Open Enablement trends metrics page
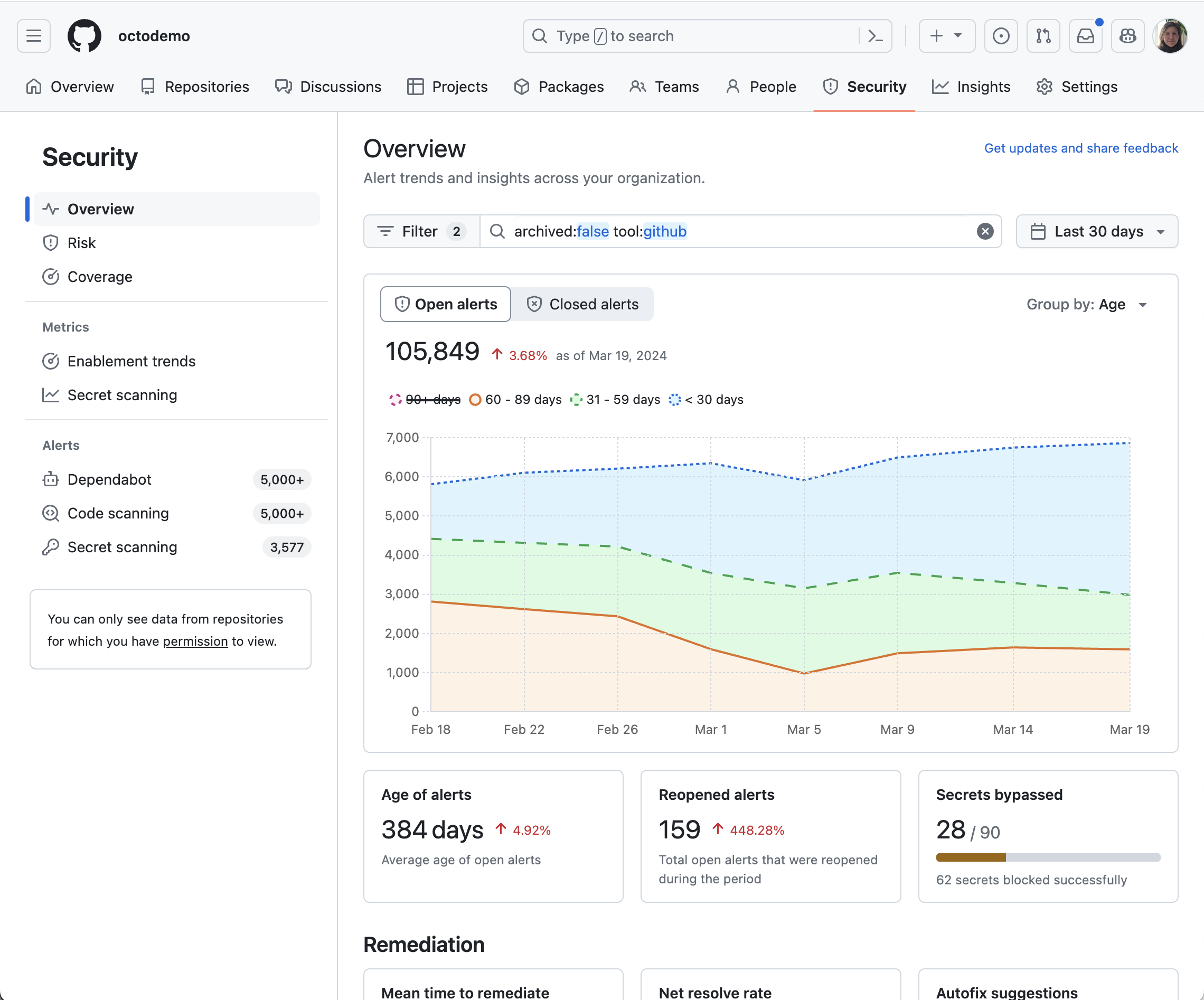 pyautogui.click(x=176, y=361)
